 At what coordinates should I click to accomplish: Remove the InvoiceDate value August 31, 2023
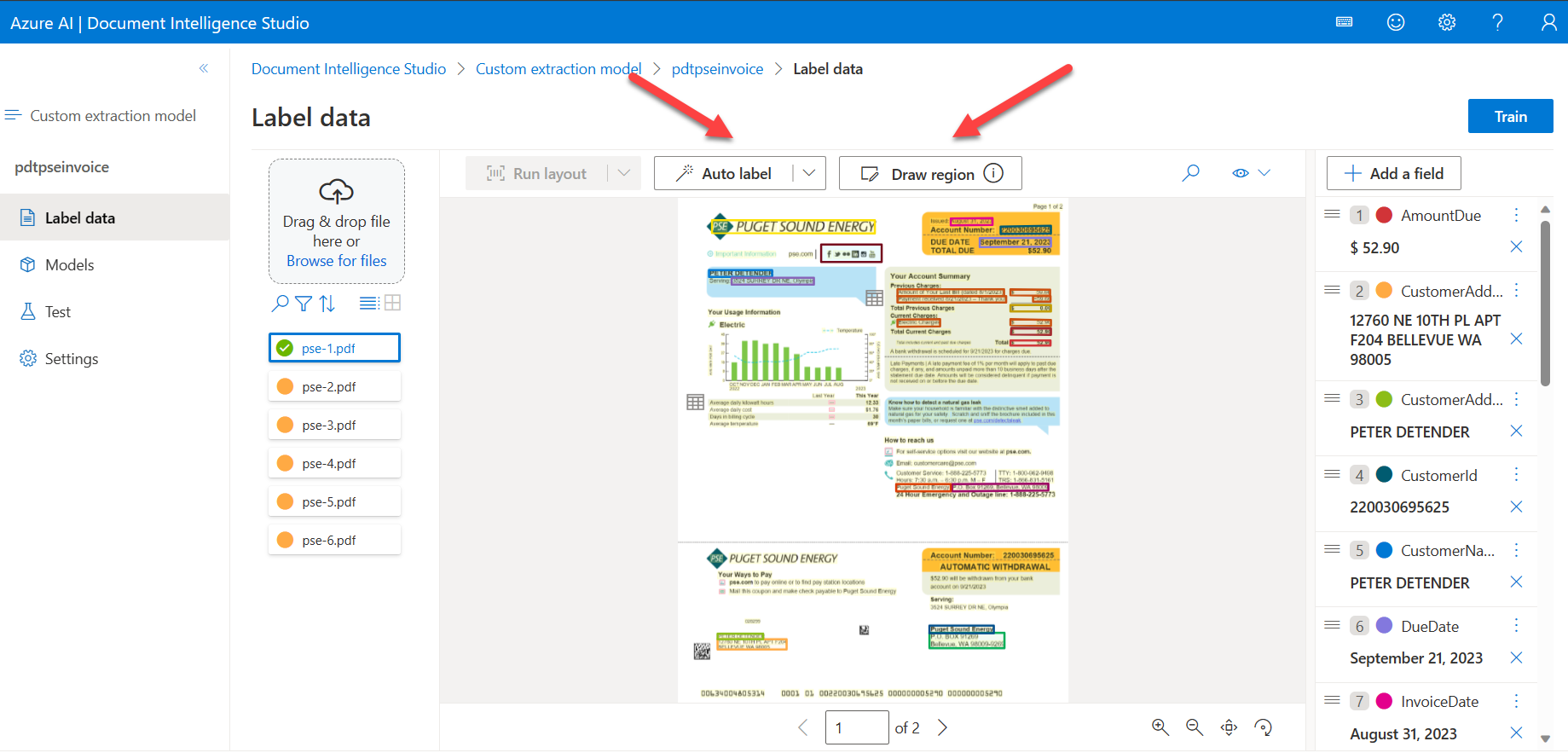pos(1516,733)
